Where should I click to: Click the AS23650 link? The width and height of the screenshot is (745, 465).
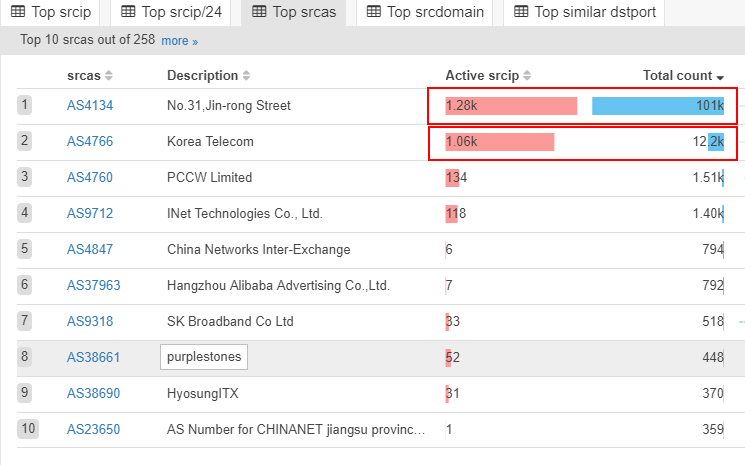click(x=93, y=429)
